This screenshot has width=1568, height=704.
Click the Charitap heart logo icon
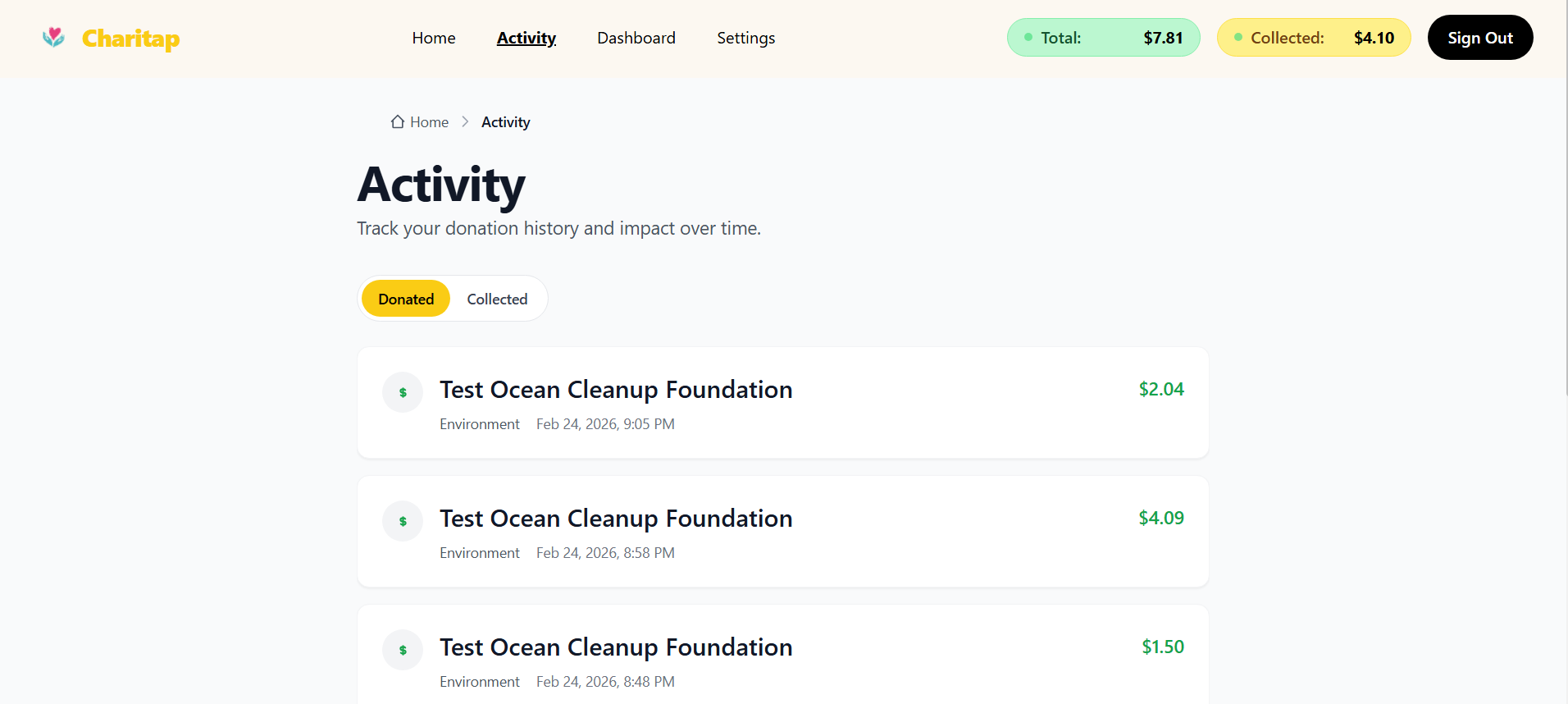click(x=53, y=37)
